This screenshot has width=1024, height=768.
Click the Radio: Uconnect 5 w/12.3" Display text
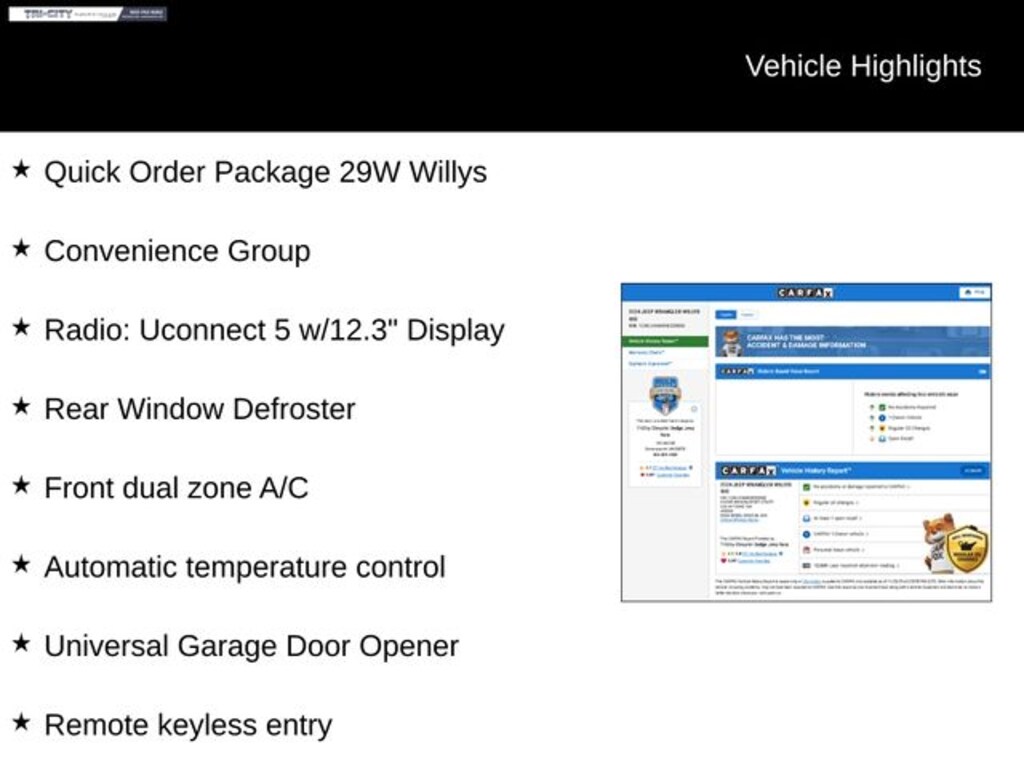pos(274,330)
